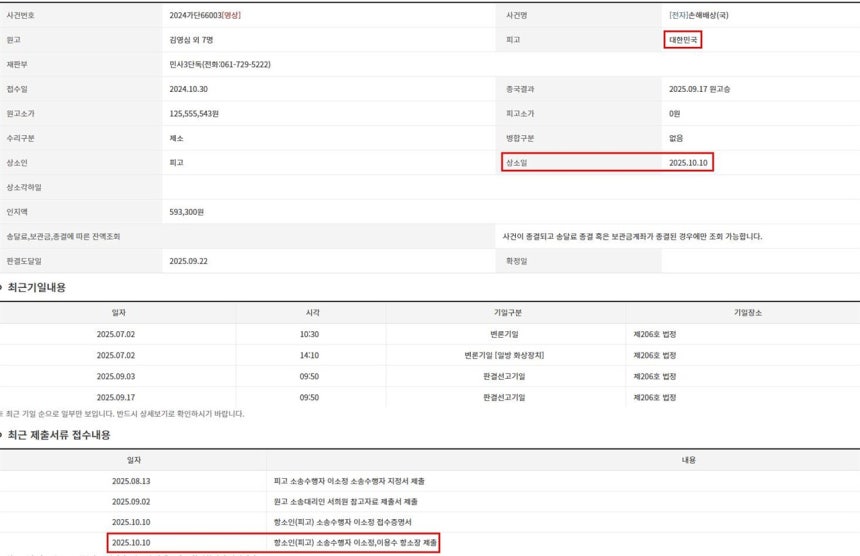Click the [영상] link beside the case number
Viewport: 860px width, 556px height.
click(x=230, y=16)
